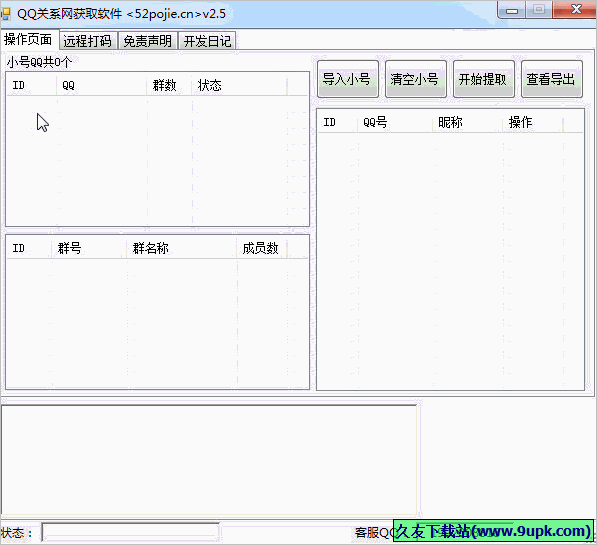
Task: Click the 清空小号 button
Action: point(415,79)
